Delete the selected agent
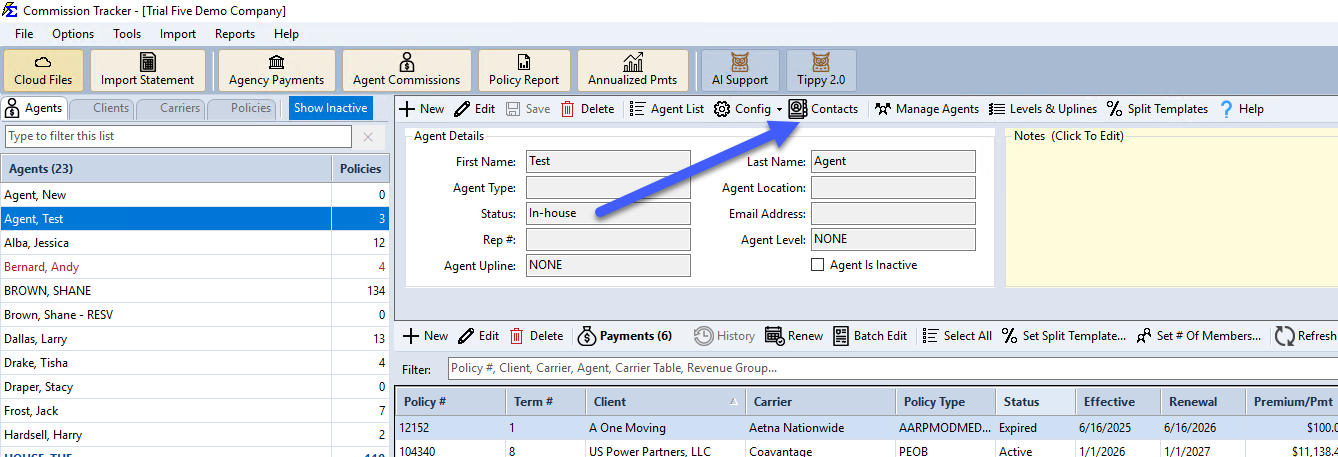The image size is (1338, 457). [587, 109]
